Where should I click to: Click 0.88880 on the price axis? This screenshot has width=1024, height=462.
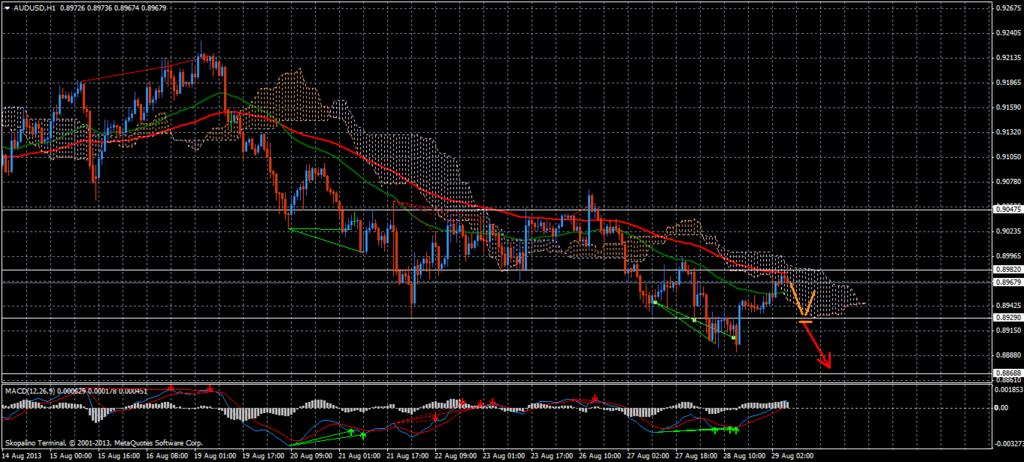coord(1007,355)
